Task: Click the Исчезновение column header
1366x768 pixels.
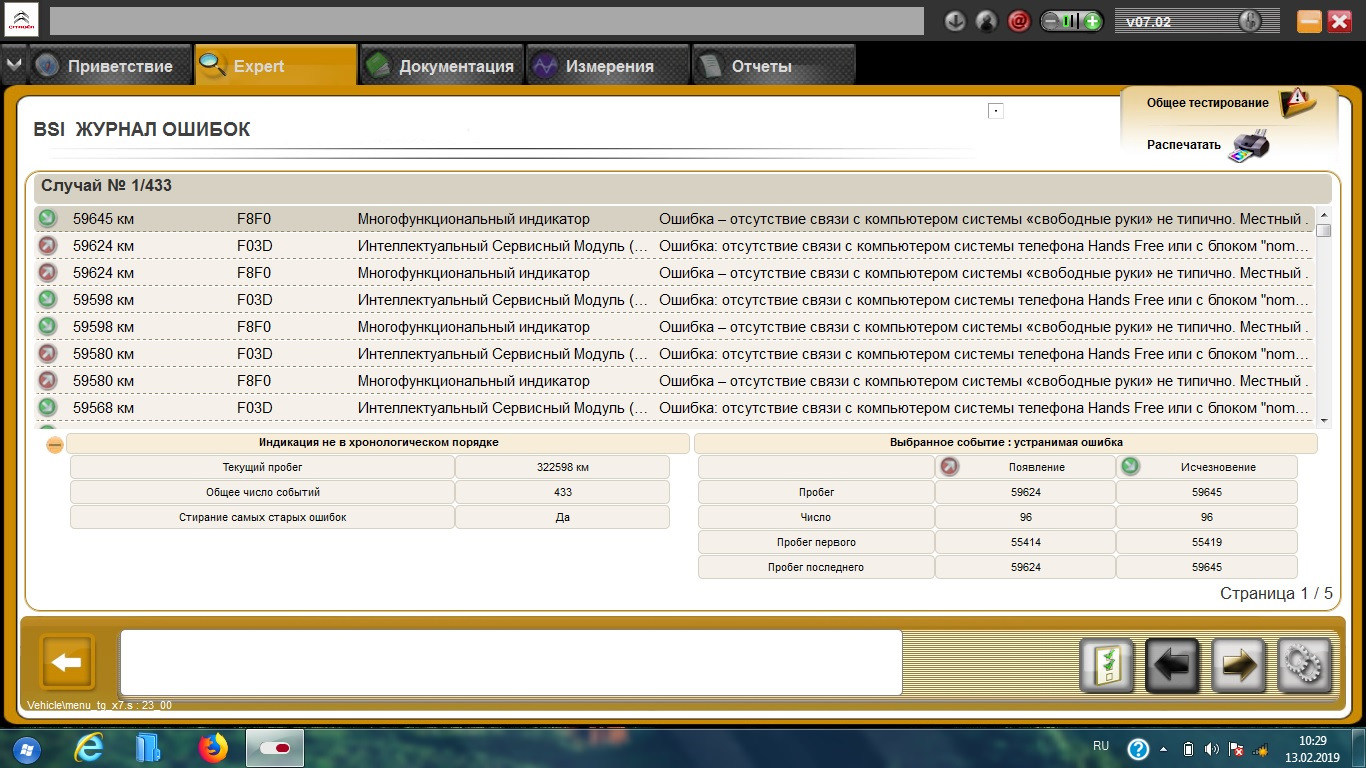Action: pos(1207,467)
